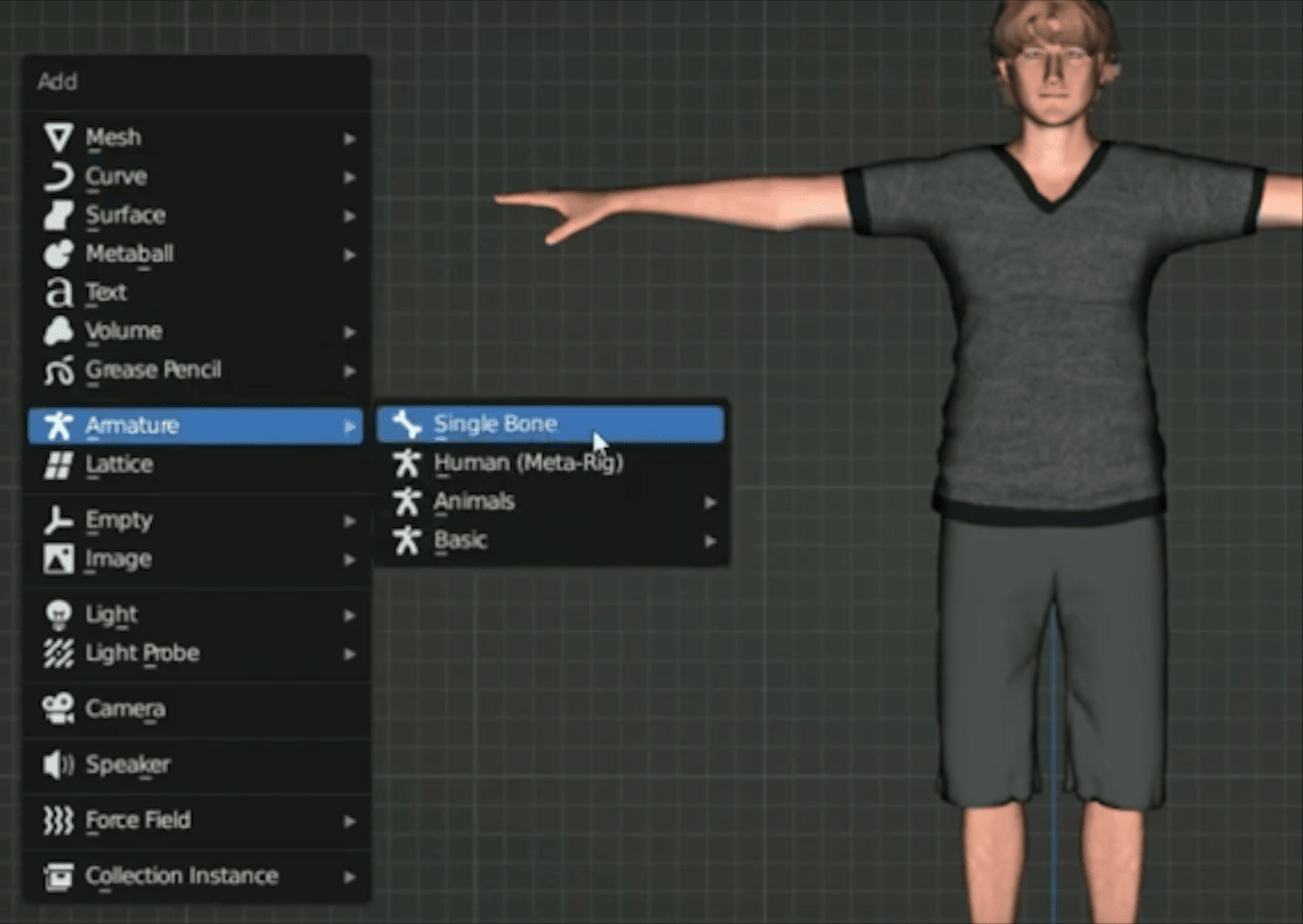This screenshot has height=924, width=1303.
Task: Expand the Armature submenu arrow
Action: pyautogui.click(x=350, y=426)
